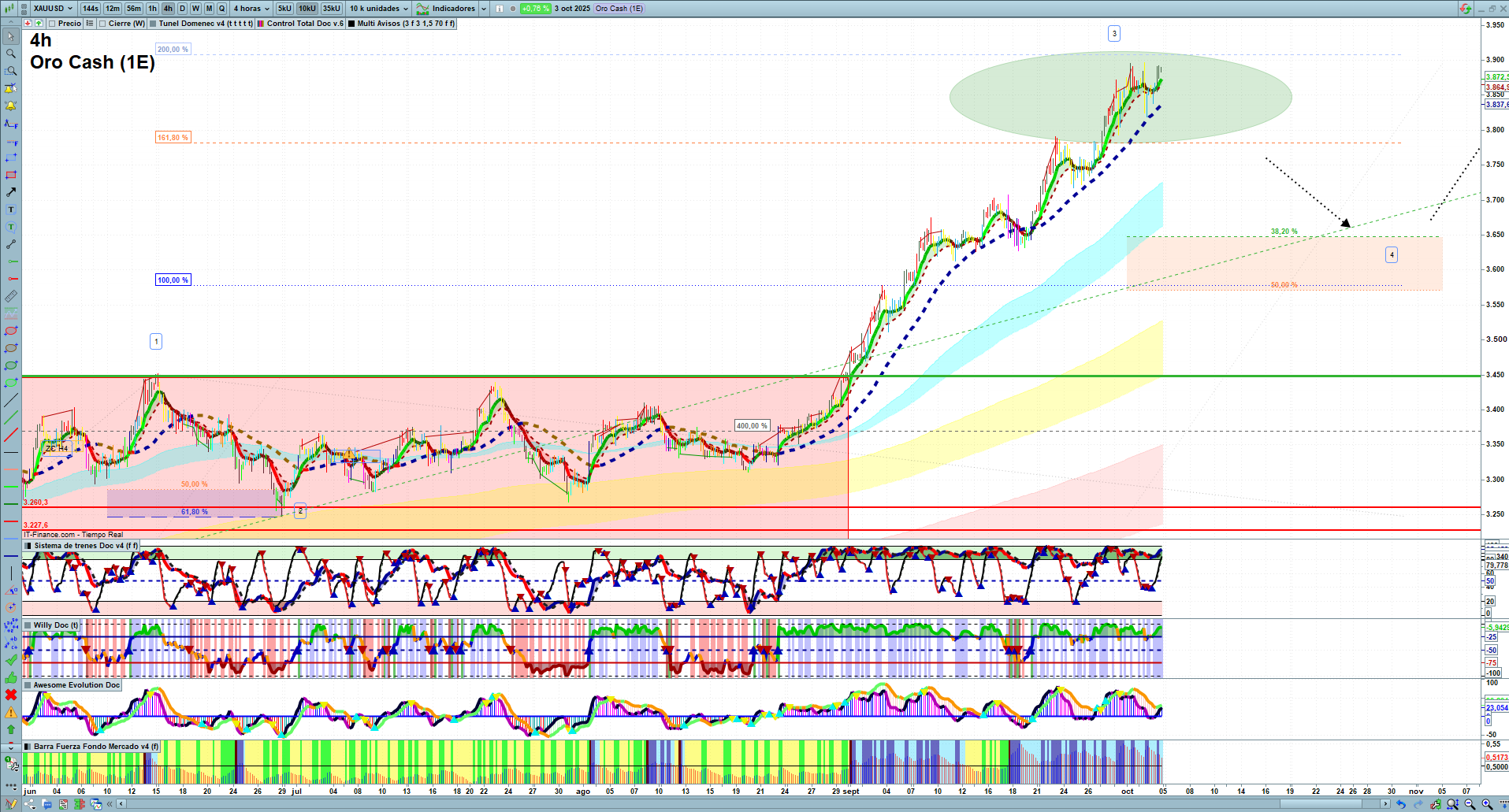Pick the red rectangle drawing tool

pyautogui.click(x=11, y=175)
